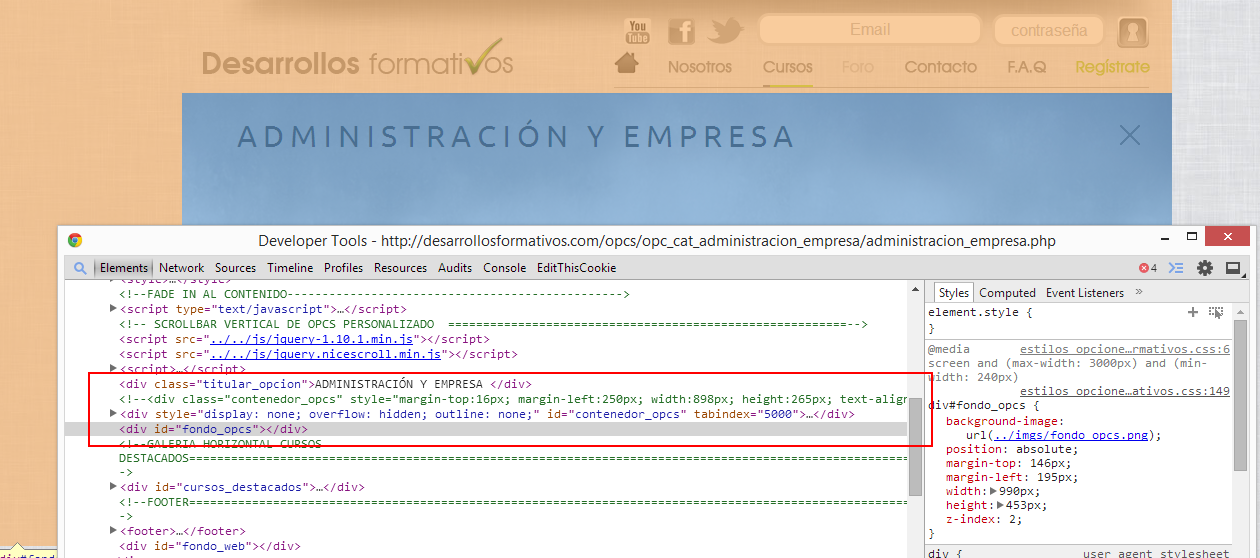Screen dimensions: 1260x558
Task: Open the Contacto menu item
Action: point(940,67)
